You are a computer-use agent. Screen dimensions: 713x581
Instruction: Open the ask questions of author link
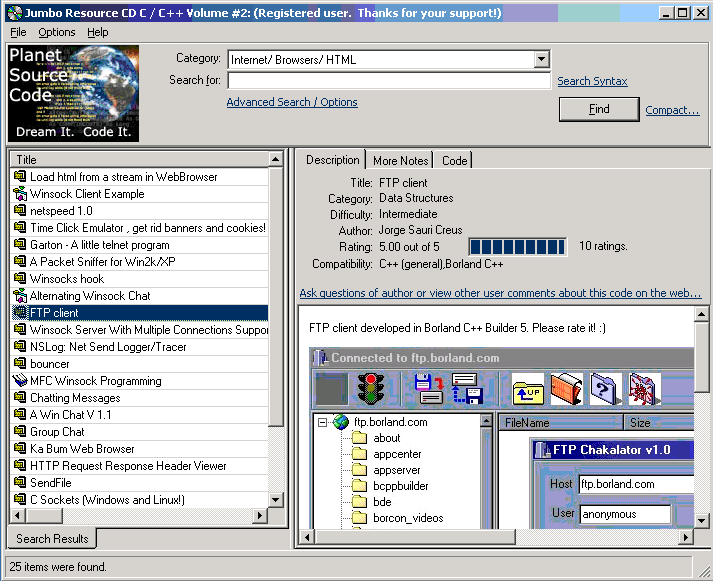click(500, 293)
